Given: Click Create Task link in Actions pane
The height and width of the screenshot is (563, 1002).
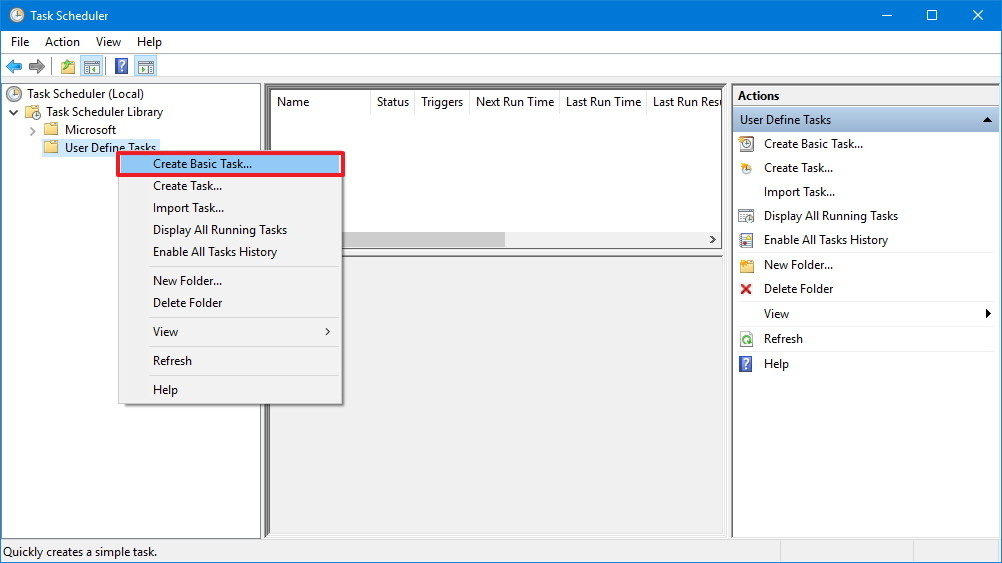Looking at the screenshot, I should pyautogui.click(x=798, y=168).
